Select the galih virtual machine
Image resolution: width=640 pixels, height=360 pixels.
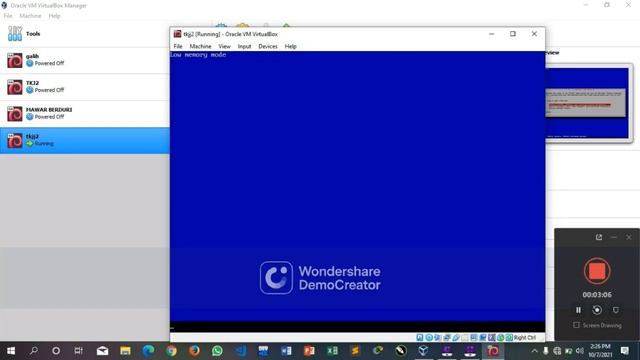84,60
